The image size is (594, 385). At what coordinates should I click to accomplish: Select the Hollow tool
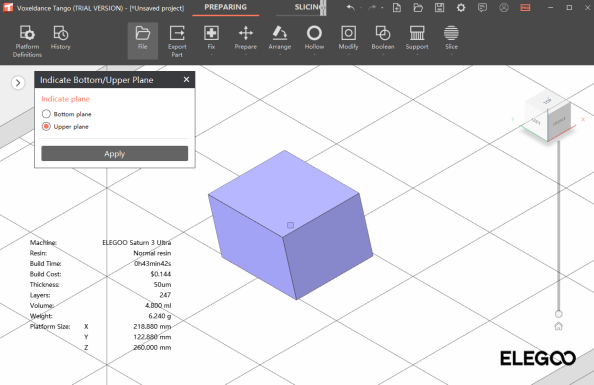click(x=314, y=38)
